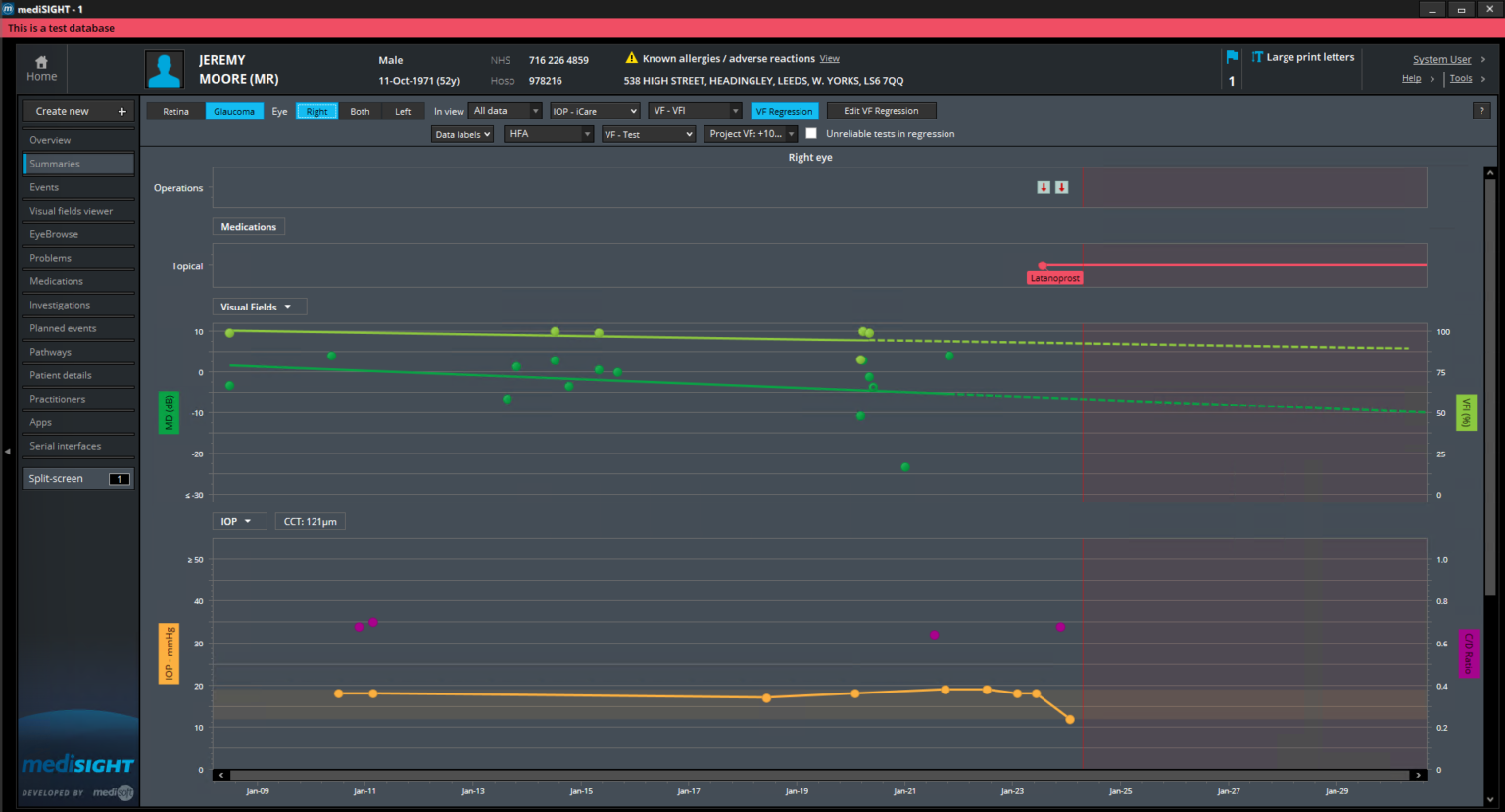Click the blue flag icon
The height and width of the screenshot is (812, 1505).
point(1232,57)
